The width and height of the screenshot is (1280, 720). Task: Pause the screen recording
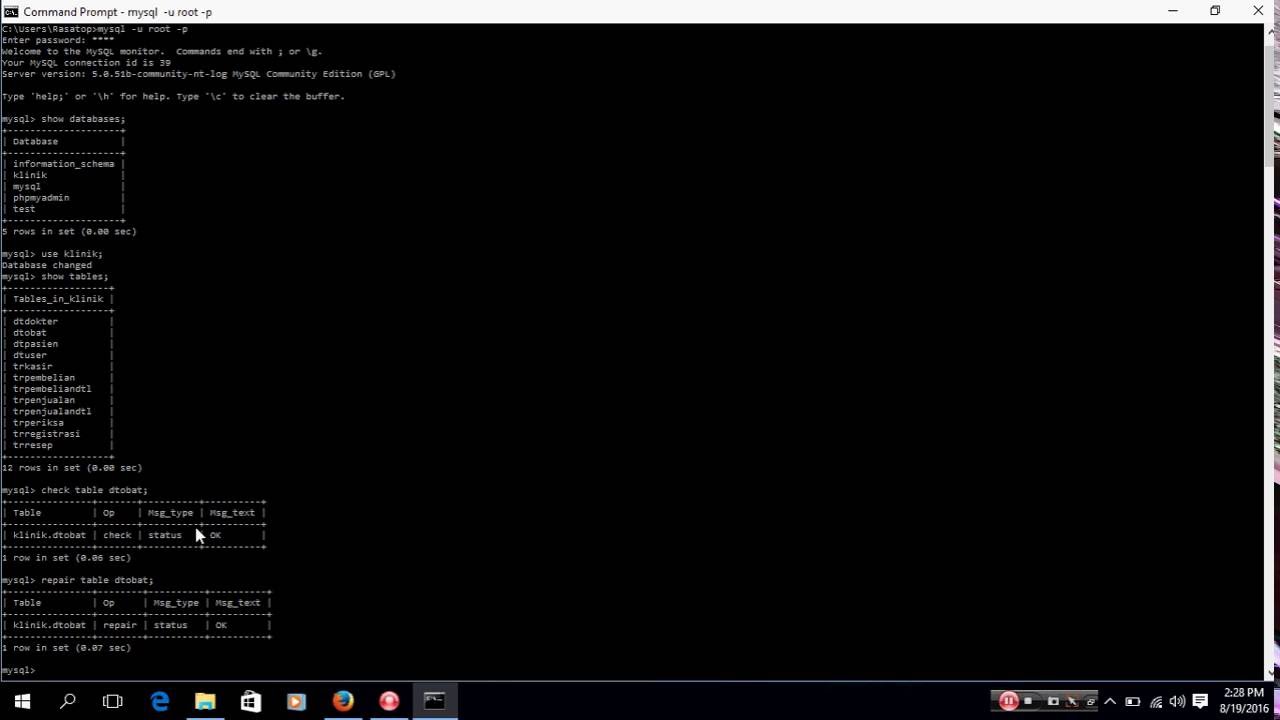tap(1009, 701)
